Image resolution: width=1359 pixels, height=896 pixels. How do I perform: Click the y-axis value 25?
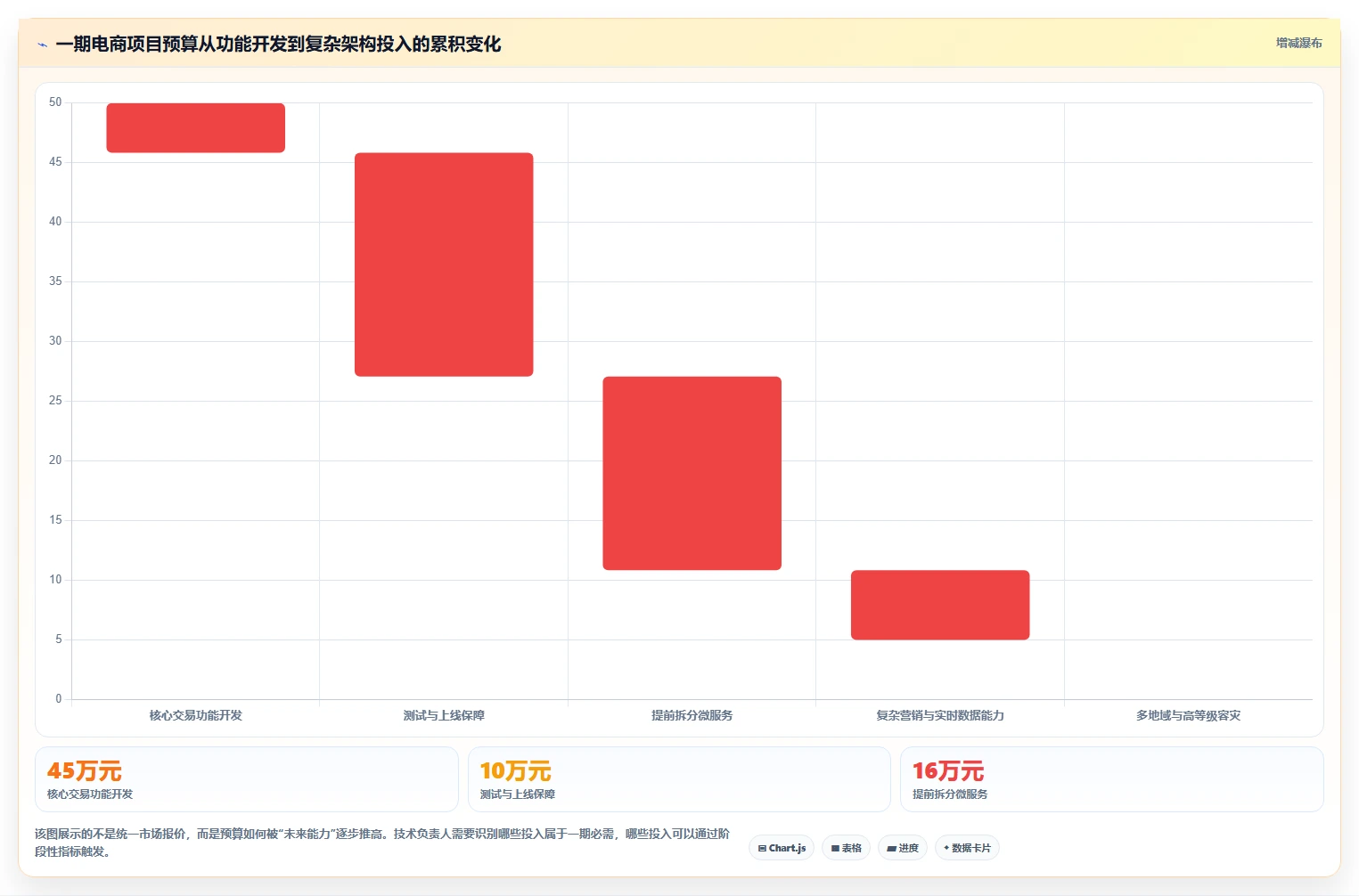55,401
